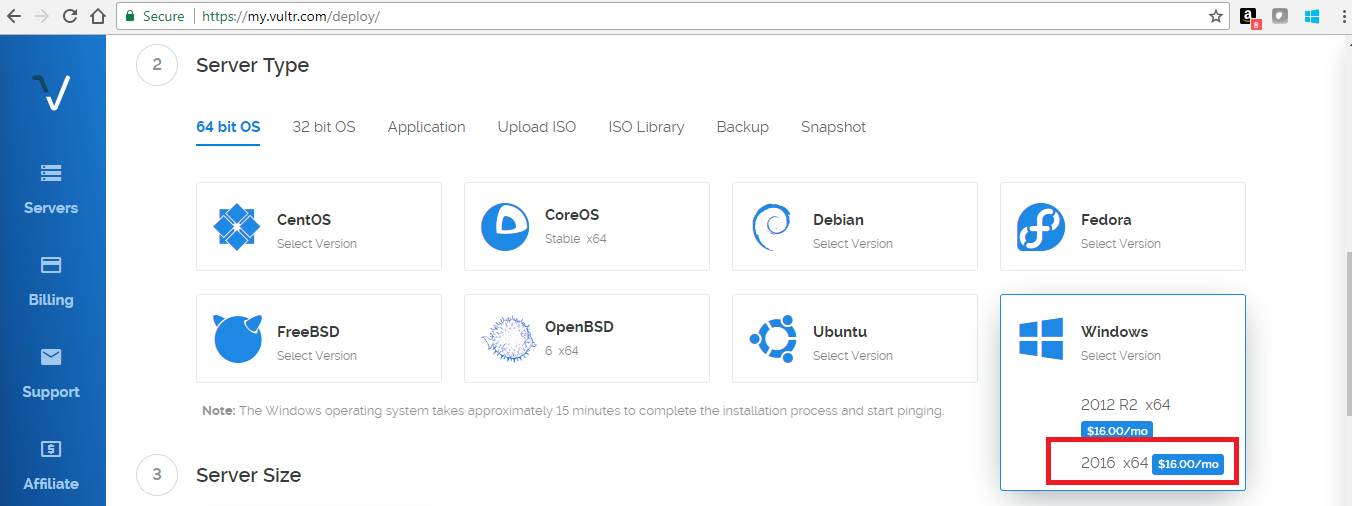Viewport: 1352px width, 506px height.
Task: Expand Debian version selection
Action: click(855, 226)
